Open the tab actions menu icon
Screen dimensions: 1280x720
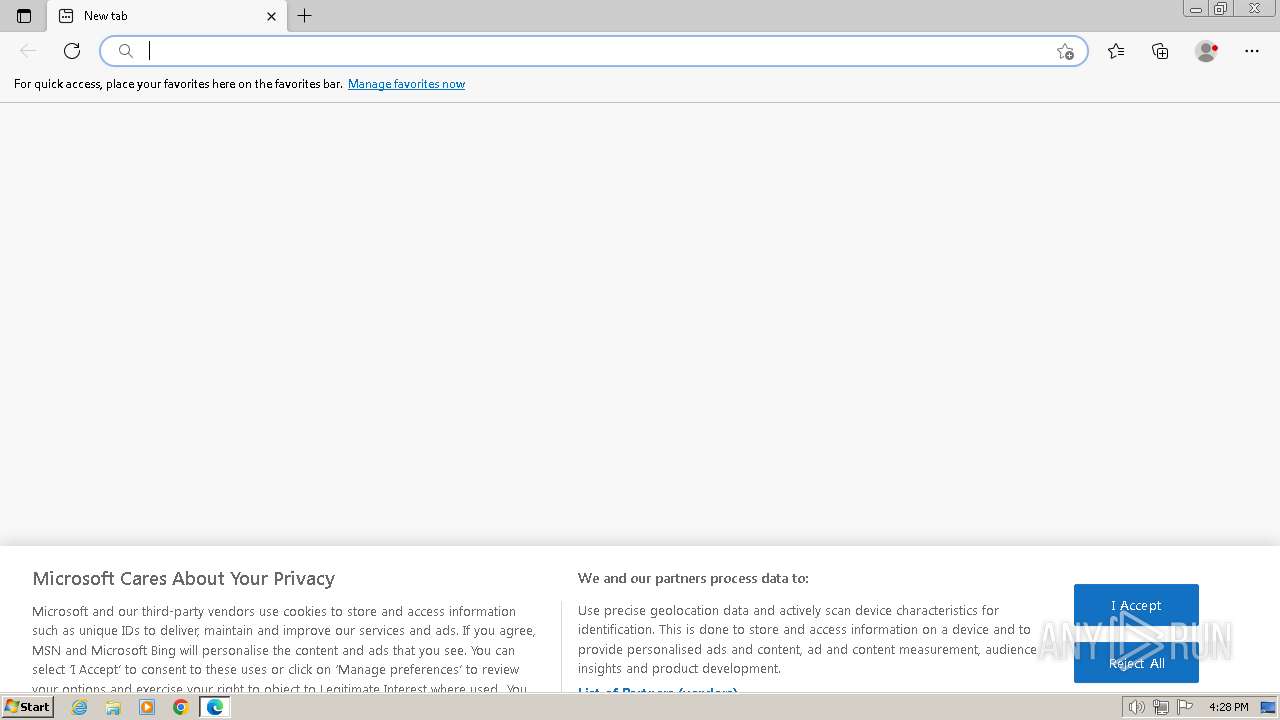[24, 16]
